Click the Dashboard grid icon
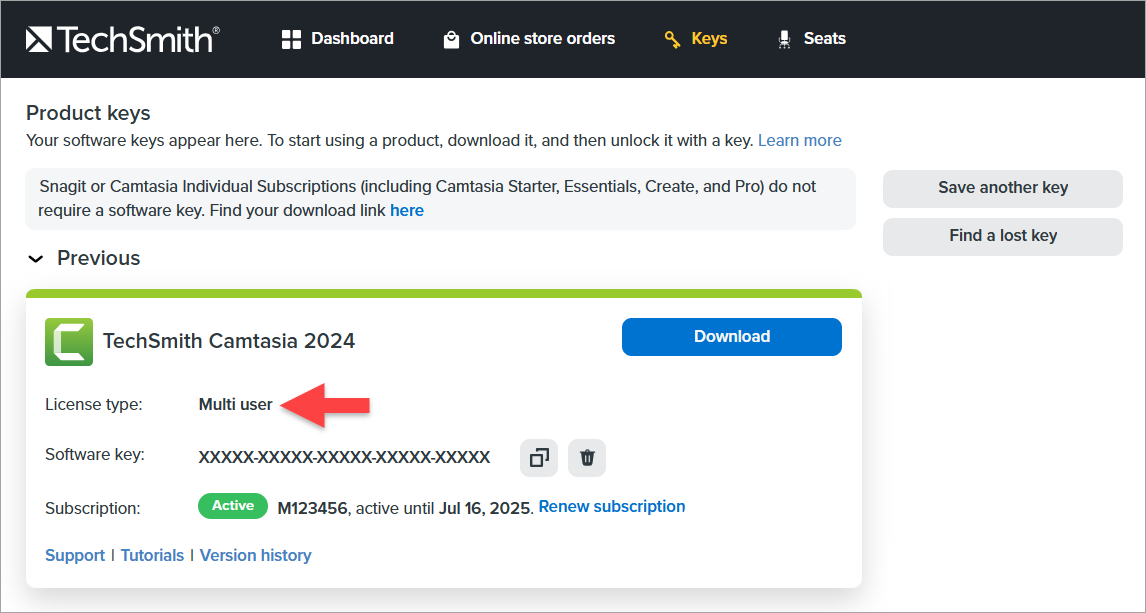This screenshot has height=613, width=1146. [x=292, y=39]
